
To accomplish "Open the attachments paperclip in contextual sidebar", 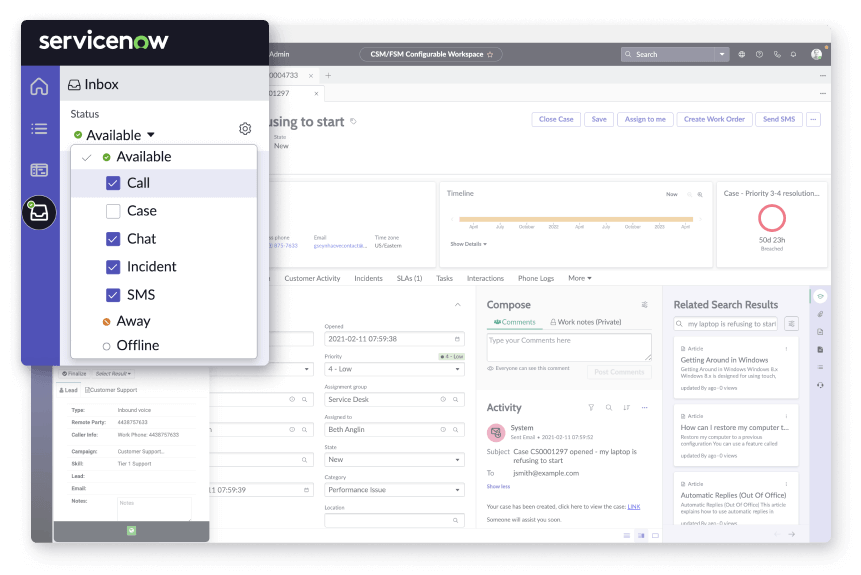I will [x=820, y=314].
